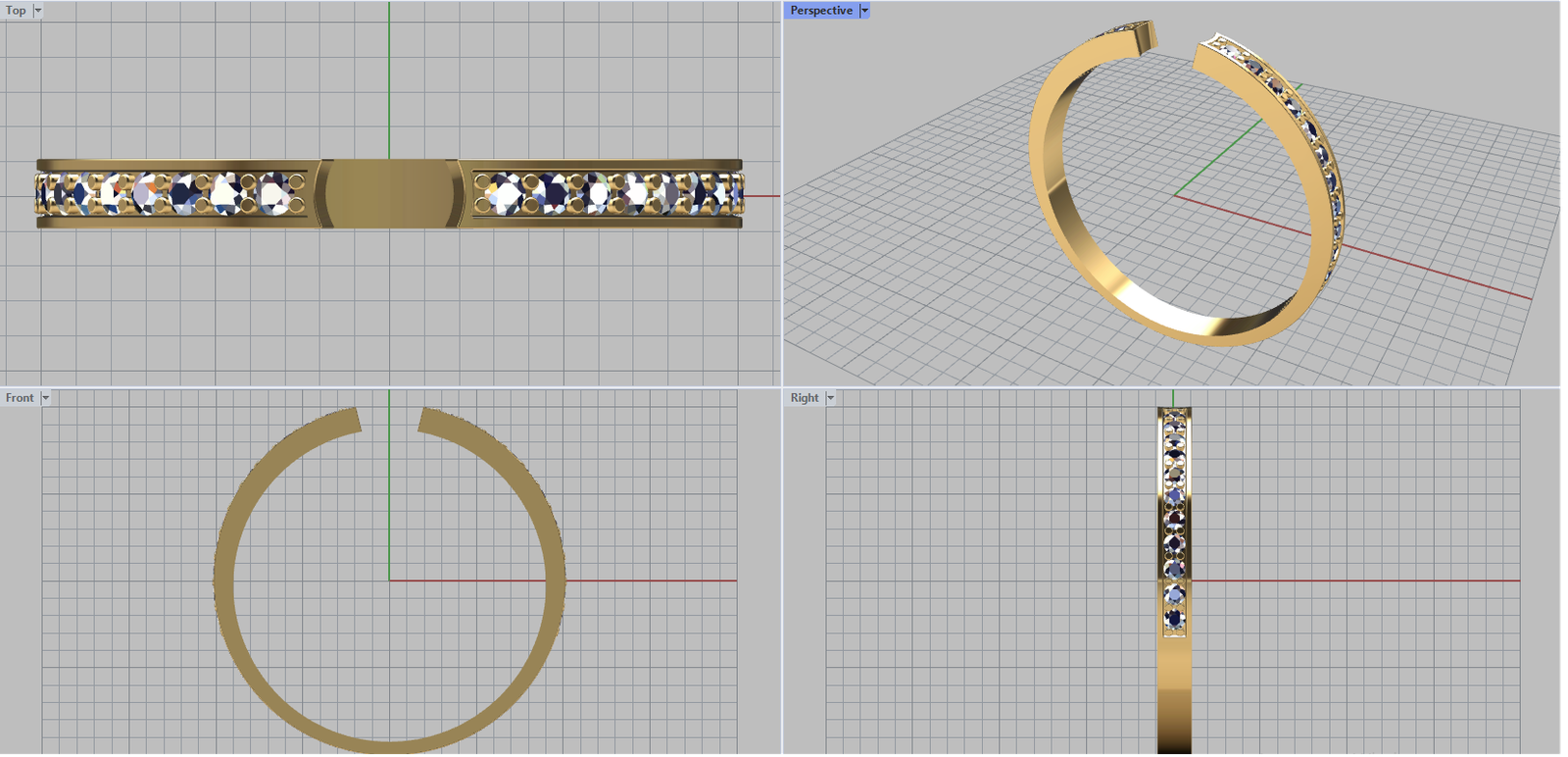Open the Front viewport dropdown arrow
This screenshot has height=757, width=1568.
(x=45, y=398)
